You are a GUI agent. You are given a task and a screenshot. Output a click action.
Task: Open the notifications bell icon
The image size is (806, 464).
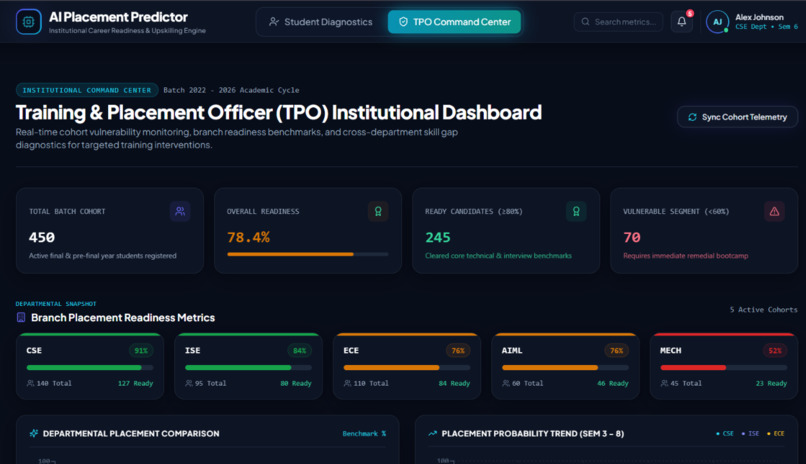click(682, 22)
